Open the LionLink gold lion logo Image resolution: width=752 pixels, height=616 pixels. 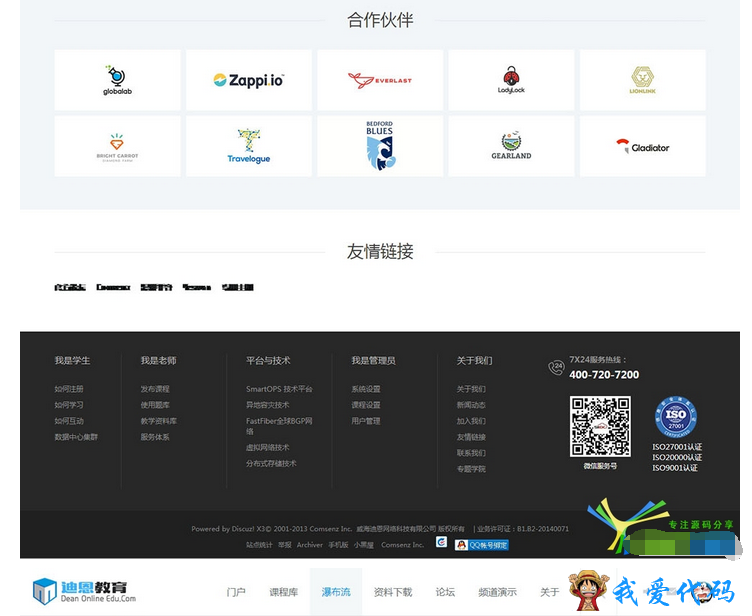point(643,80)
